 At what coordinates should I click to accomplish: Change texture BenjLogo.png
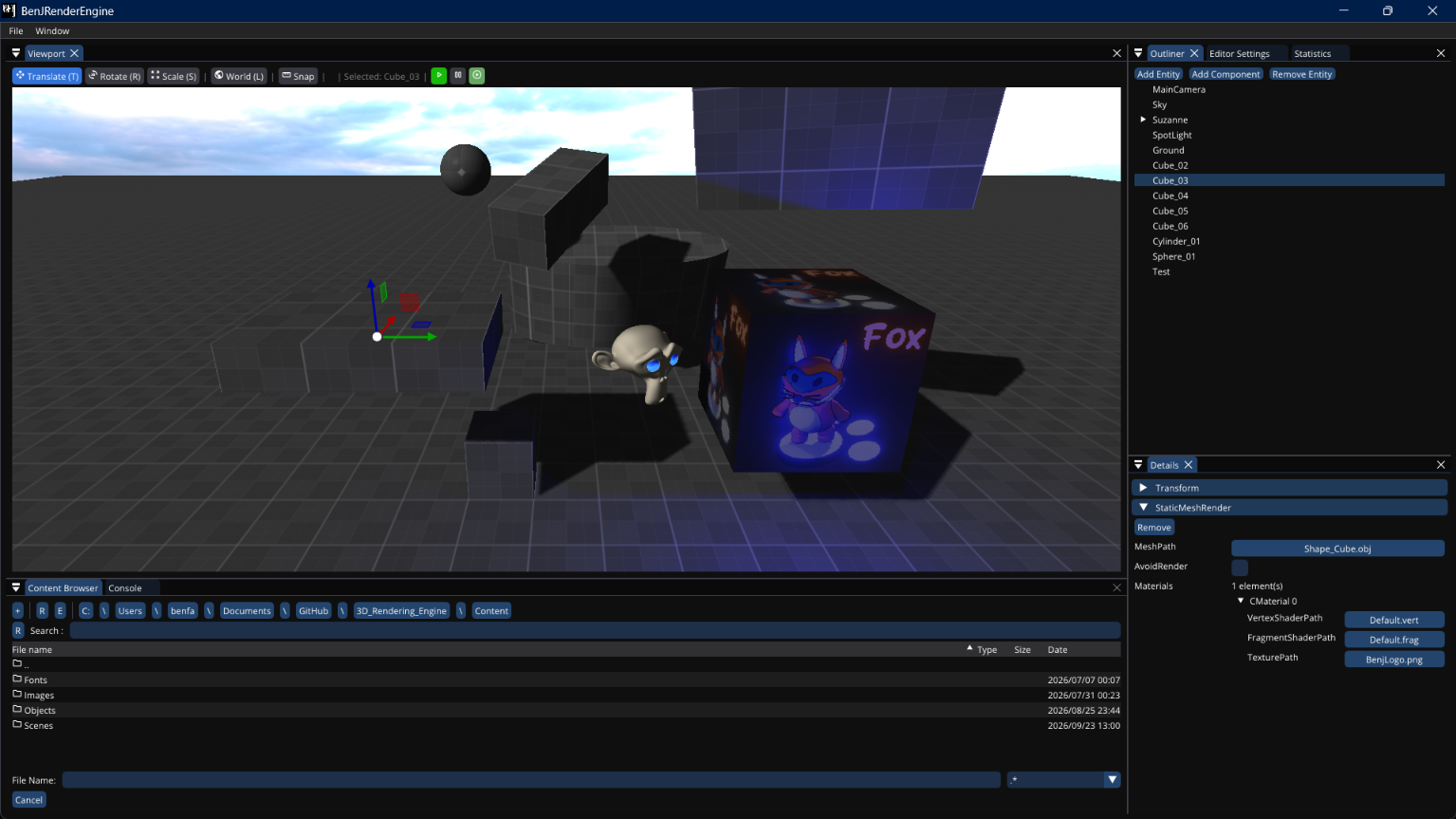[x=1394, y=660]
